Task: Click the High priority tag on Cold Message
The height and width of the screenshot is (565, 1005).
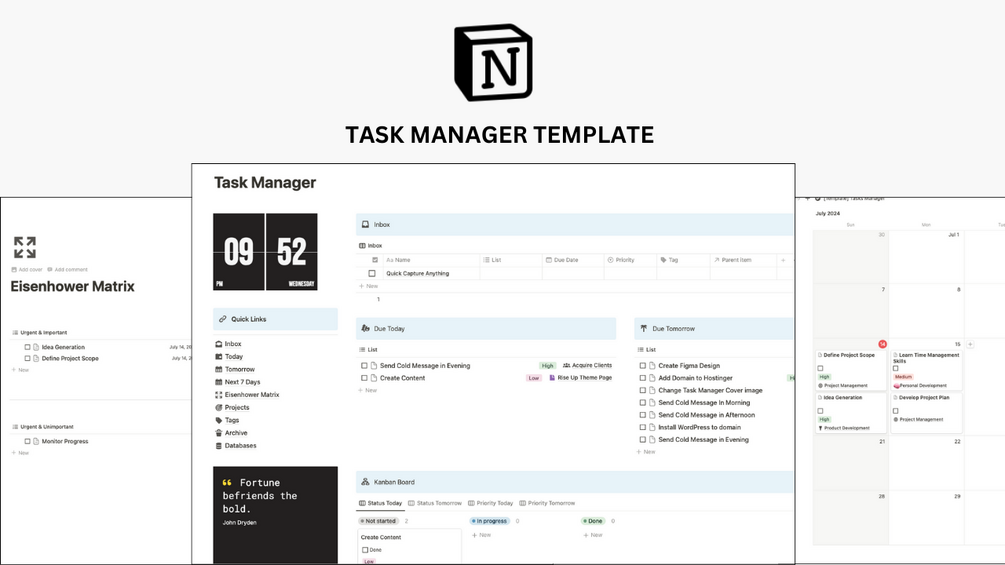Action: [x=547, y=366]
